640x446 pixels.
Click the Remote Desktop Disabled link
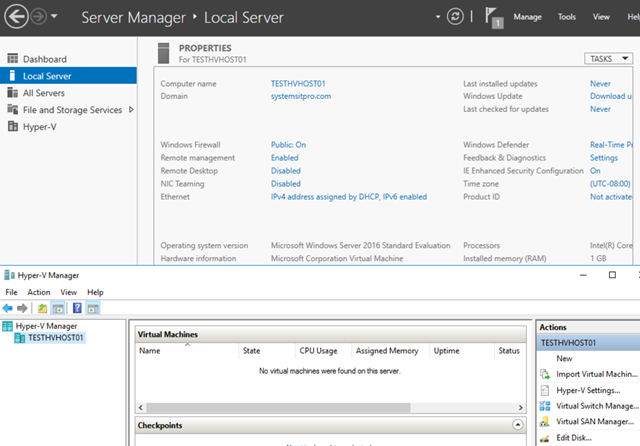[x=286, y=171]
